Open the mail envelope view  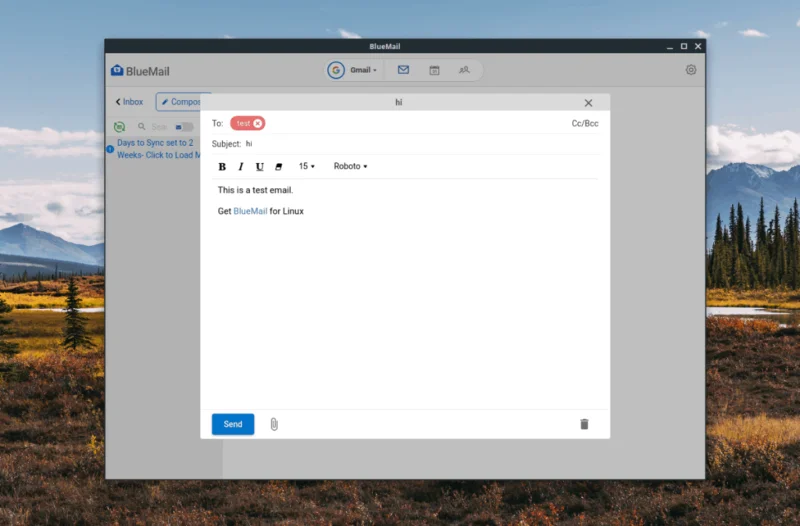[403, 70]
